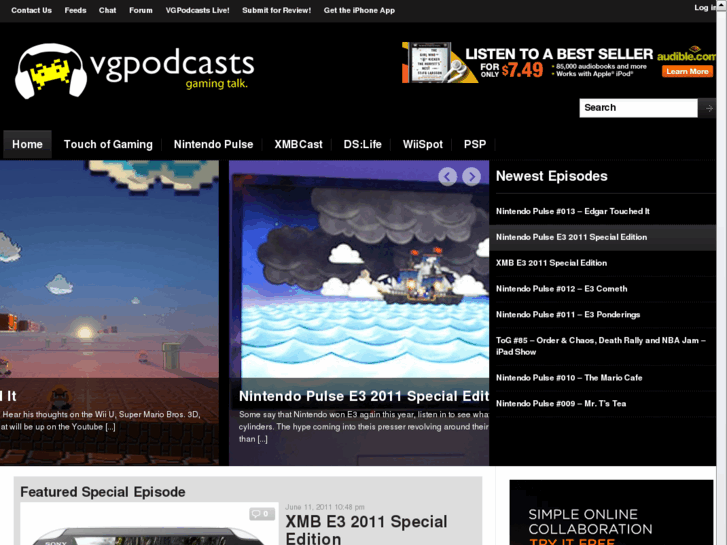Go to the Chat page
Viewport: 727px width, 545px height.
[x=108, y=10]
